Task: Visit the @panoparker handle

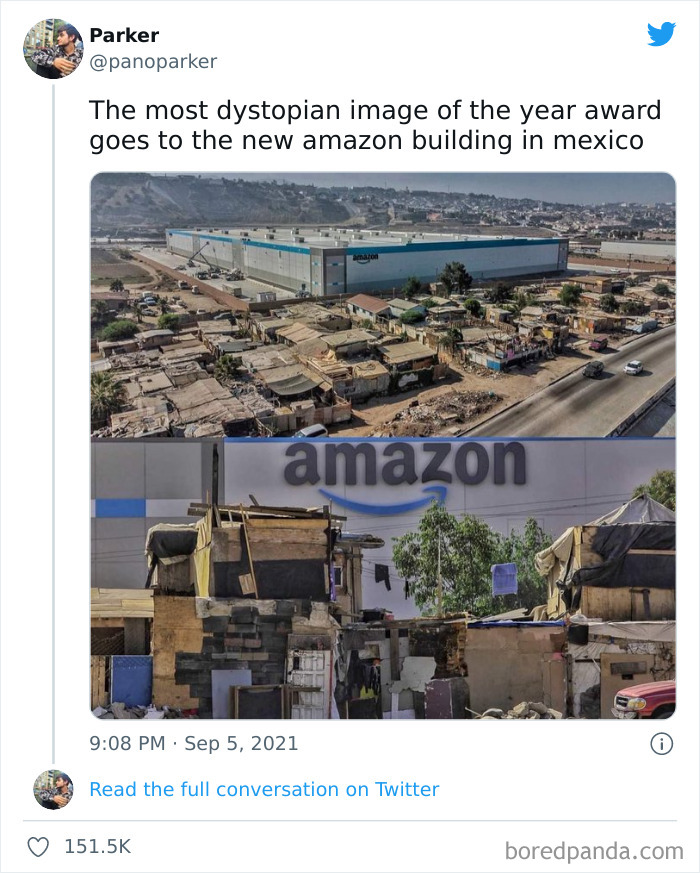Action: (153, 61)
